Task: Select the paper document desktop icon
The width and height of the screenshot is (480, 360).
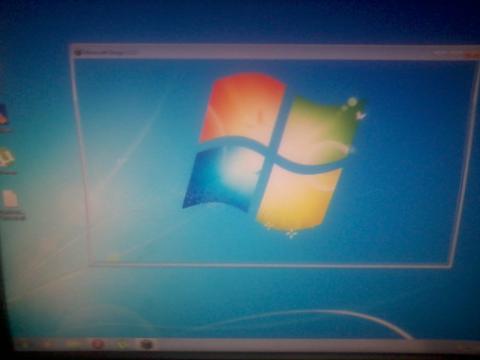Action: [10, 199]
